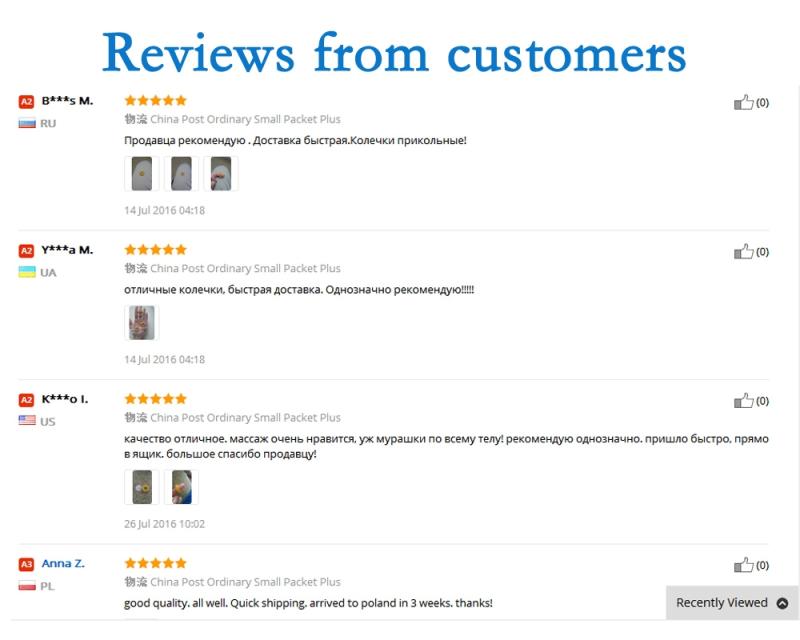This screenshot has width=800, height=640.
Task: Give thumbs-up to K***o I.'s review
Action: tap(744, 401)
